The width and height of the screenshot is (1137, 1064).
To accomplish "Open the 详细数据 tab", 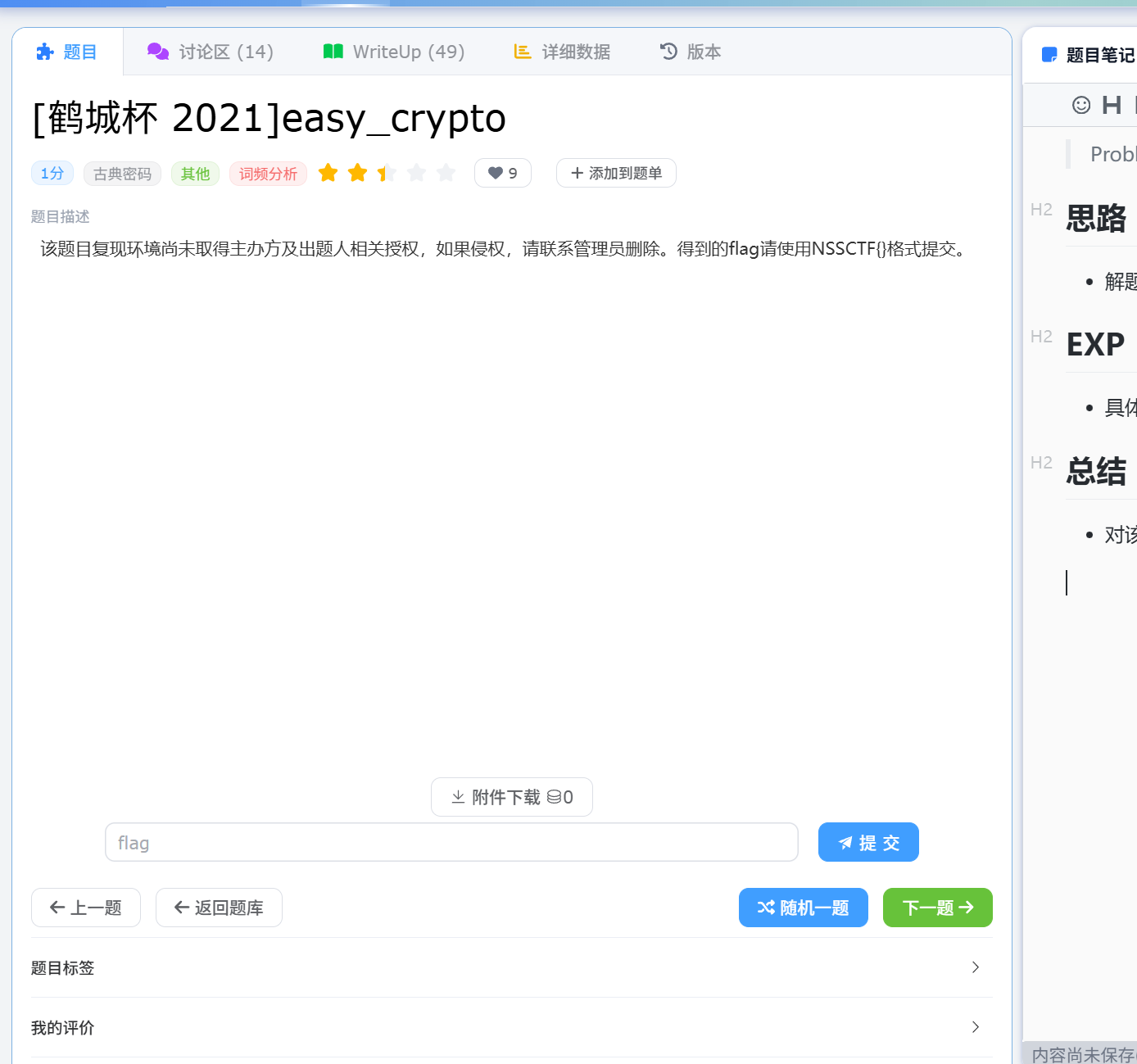I will 562,51.
